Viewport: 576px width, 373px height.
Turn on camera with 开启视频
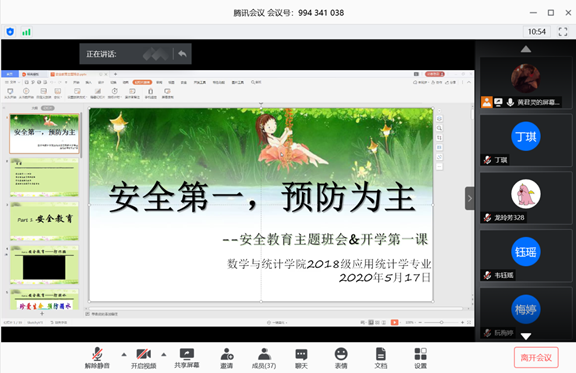click(144, 358)
